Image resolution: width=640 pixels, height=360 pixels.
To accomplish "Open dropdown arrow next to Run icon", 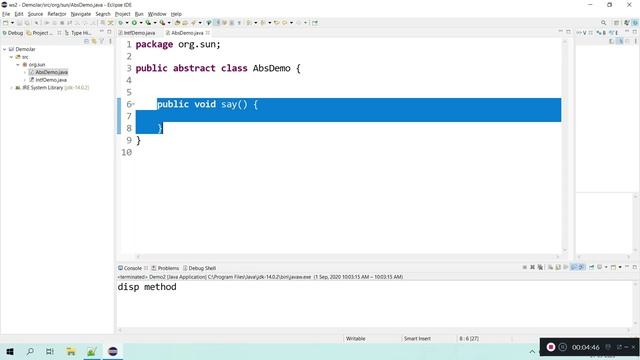I will coord(141,23).
